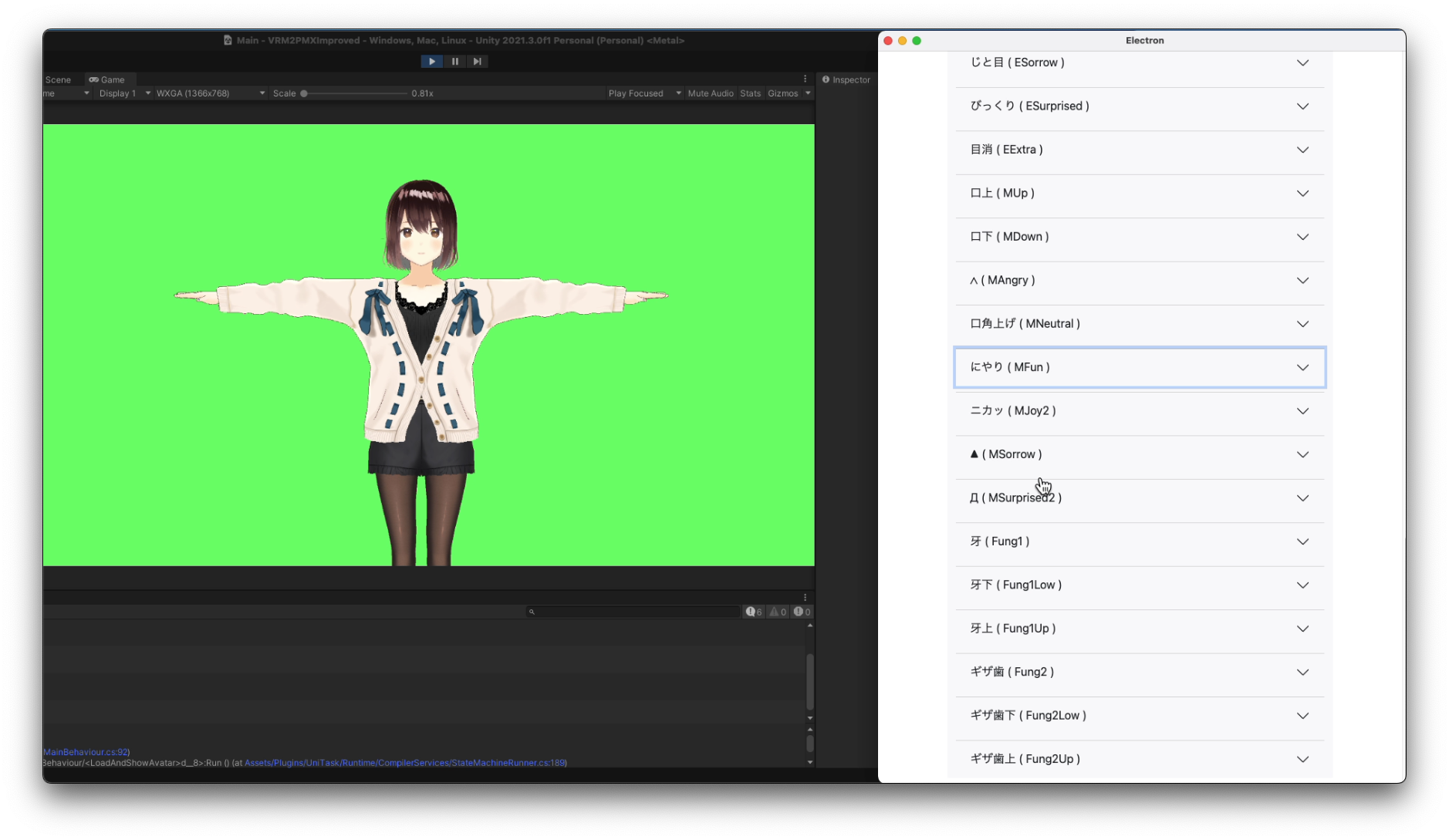The height and width of the screenshot is (840, 1449).
Task: Switch to the Inspector tab
Action: click(x=846, y=79)
